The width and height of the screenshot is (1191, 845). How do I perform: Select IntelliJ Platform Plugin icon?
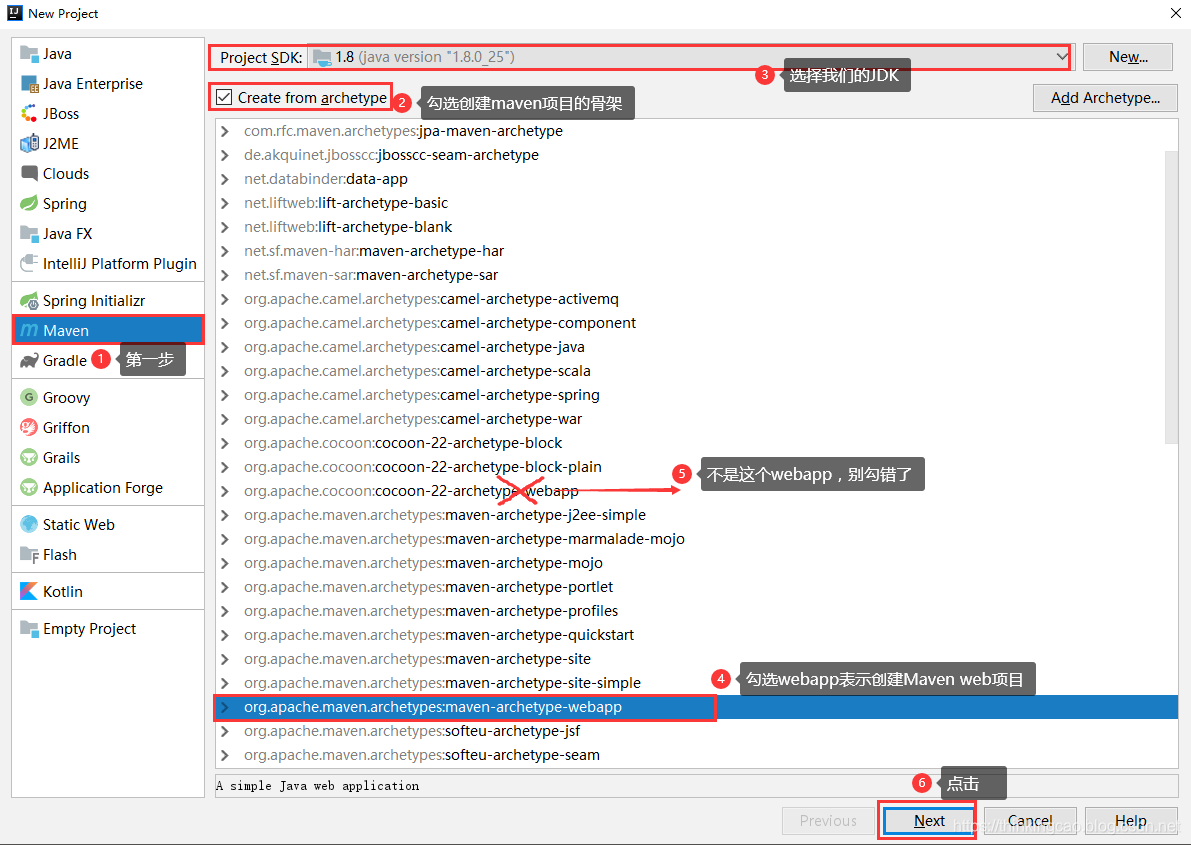pyautogui.click(x=29, y=264)
